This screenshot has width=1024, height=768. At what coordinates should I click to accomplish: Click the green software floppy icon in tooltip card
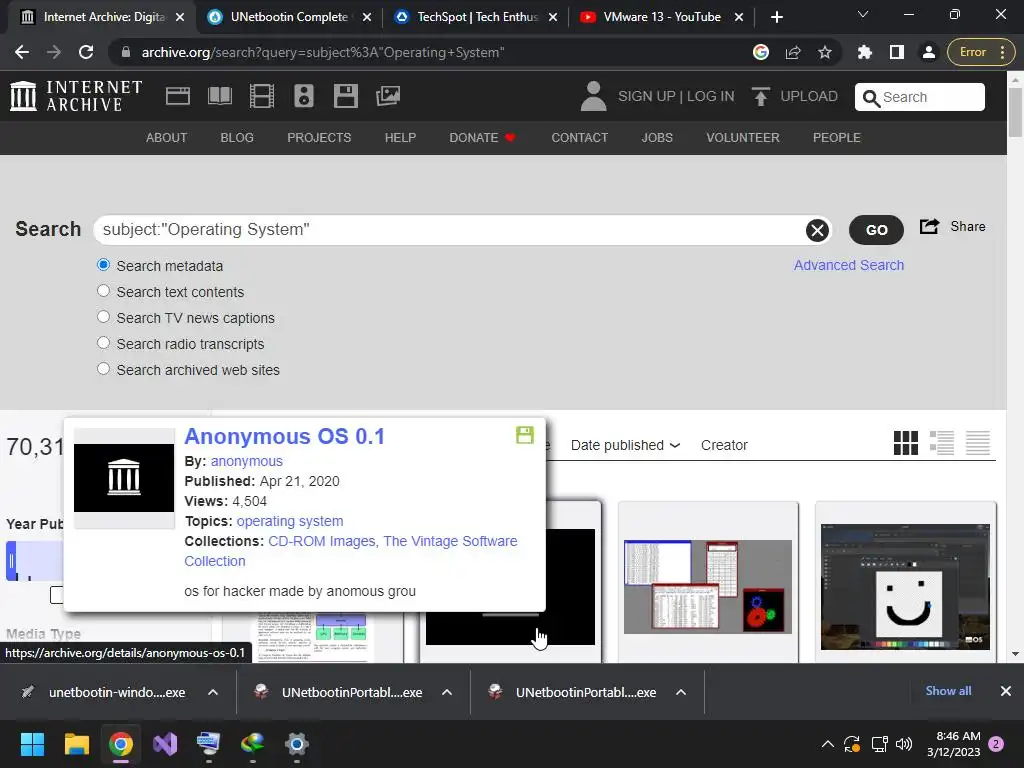524,435
